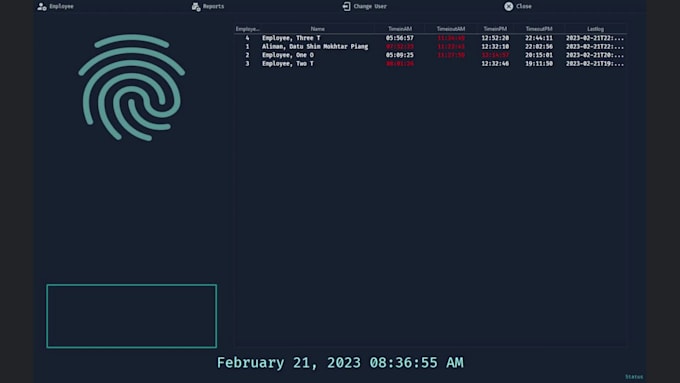The width and height of the screenshot is (680, 383).
Task: Click the empty teal-bordered message box
Action: pyautogui.click(x=131, y=316)
